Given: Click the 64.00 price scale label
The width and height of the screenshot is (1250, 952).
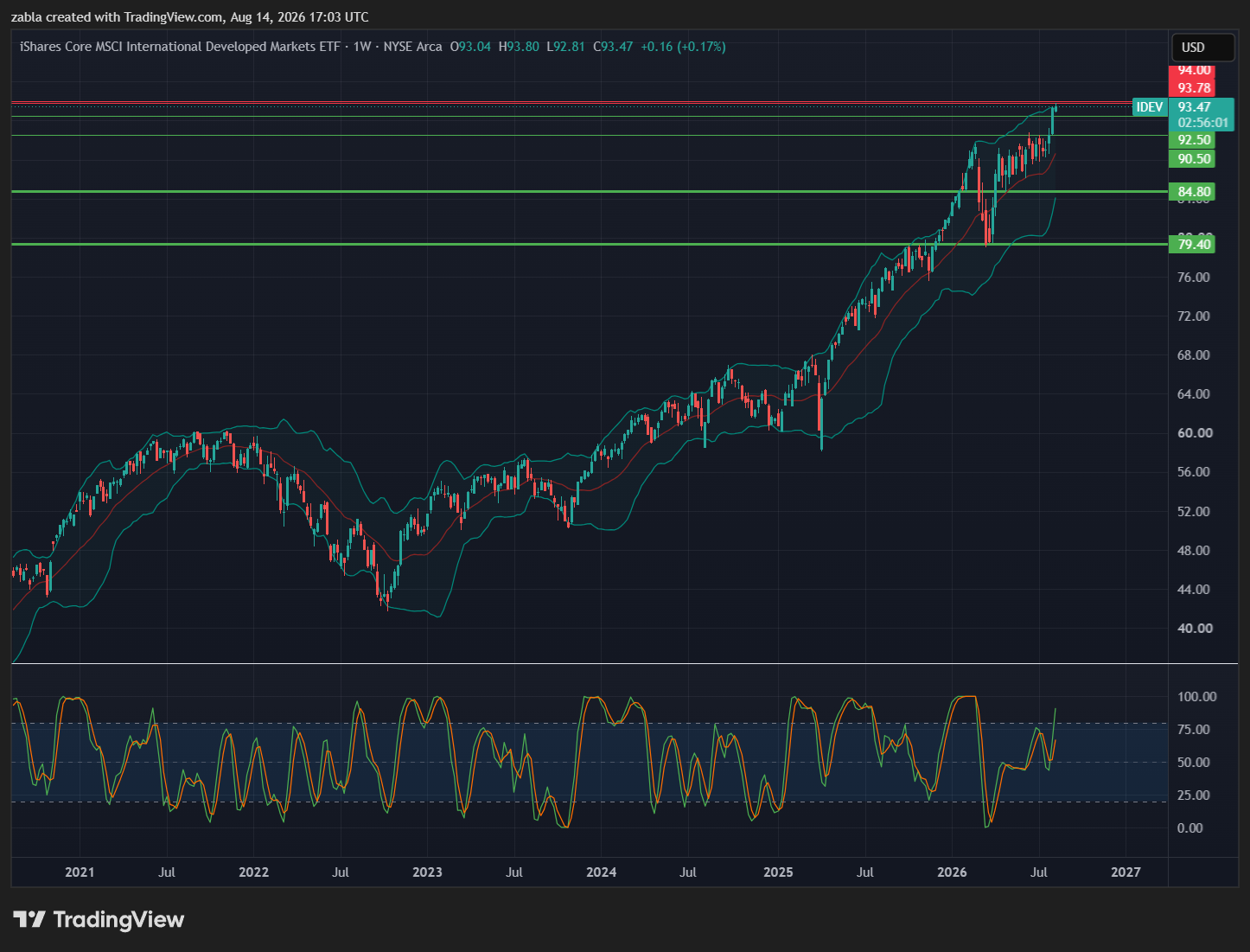Looking at the screenshot, I should (x=1194, y=394).
